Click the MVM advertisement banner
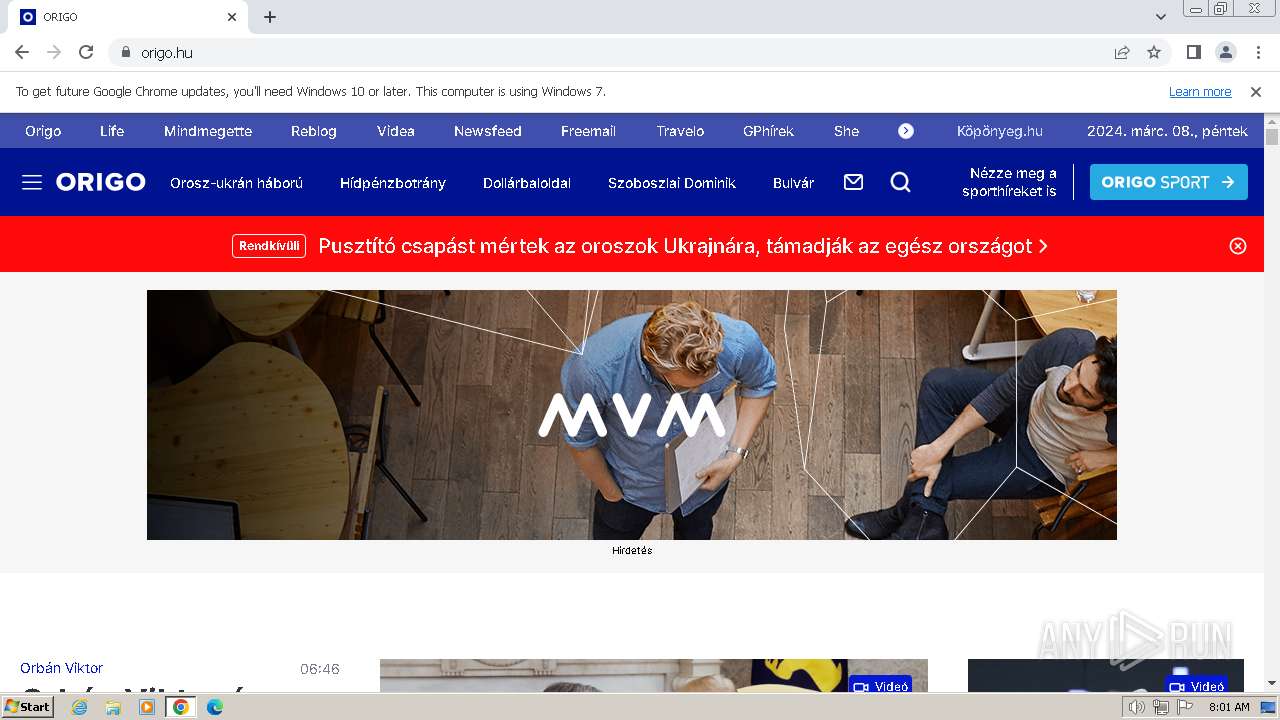 [632, 415]
